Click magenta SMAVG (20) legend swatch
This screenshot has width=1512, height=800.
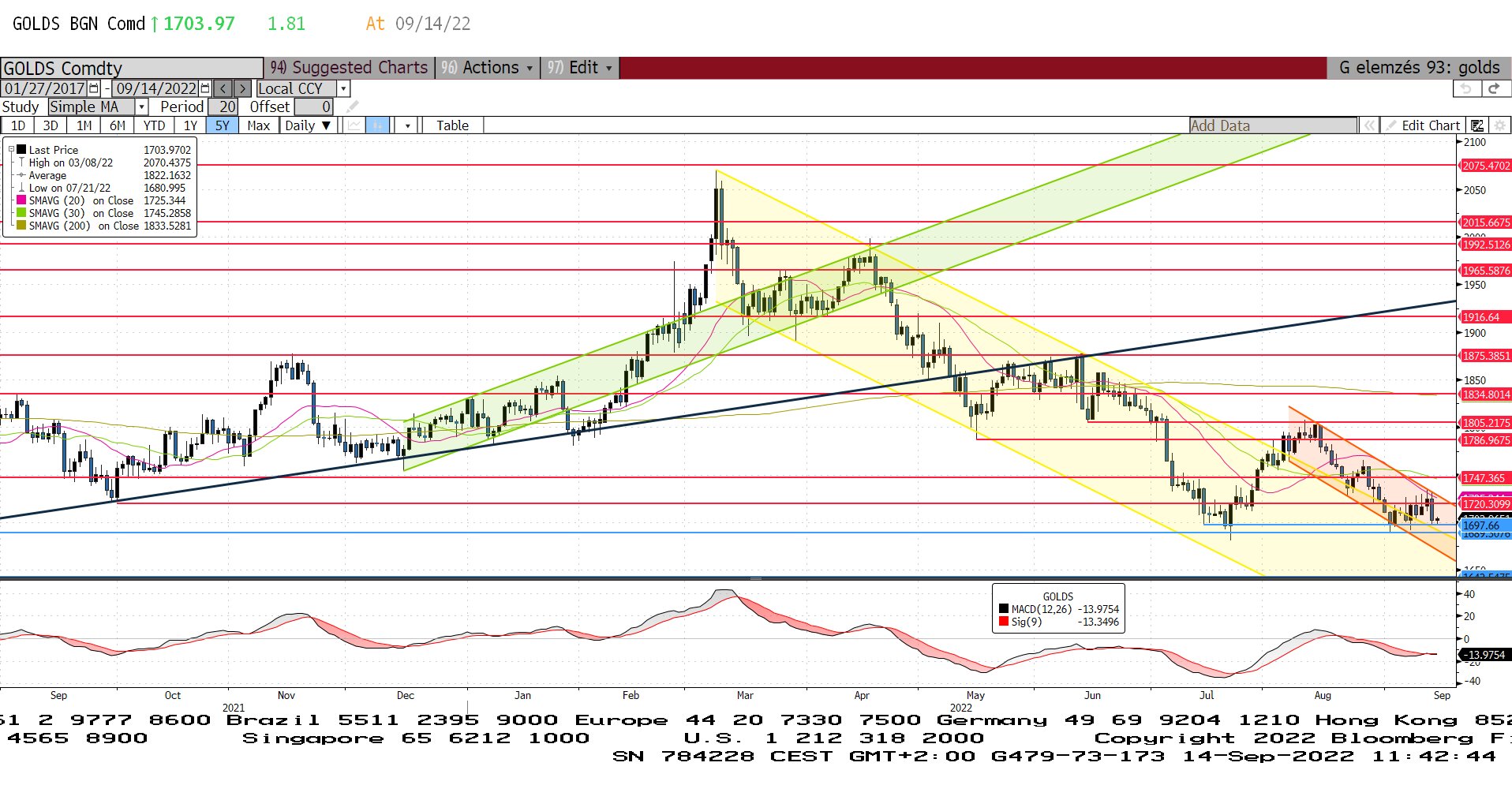tap(21, 200)
